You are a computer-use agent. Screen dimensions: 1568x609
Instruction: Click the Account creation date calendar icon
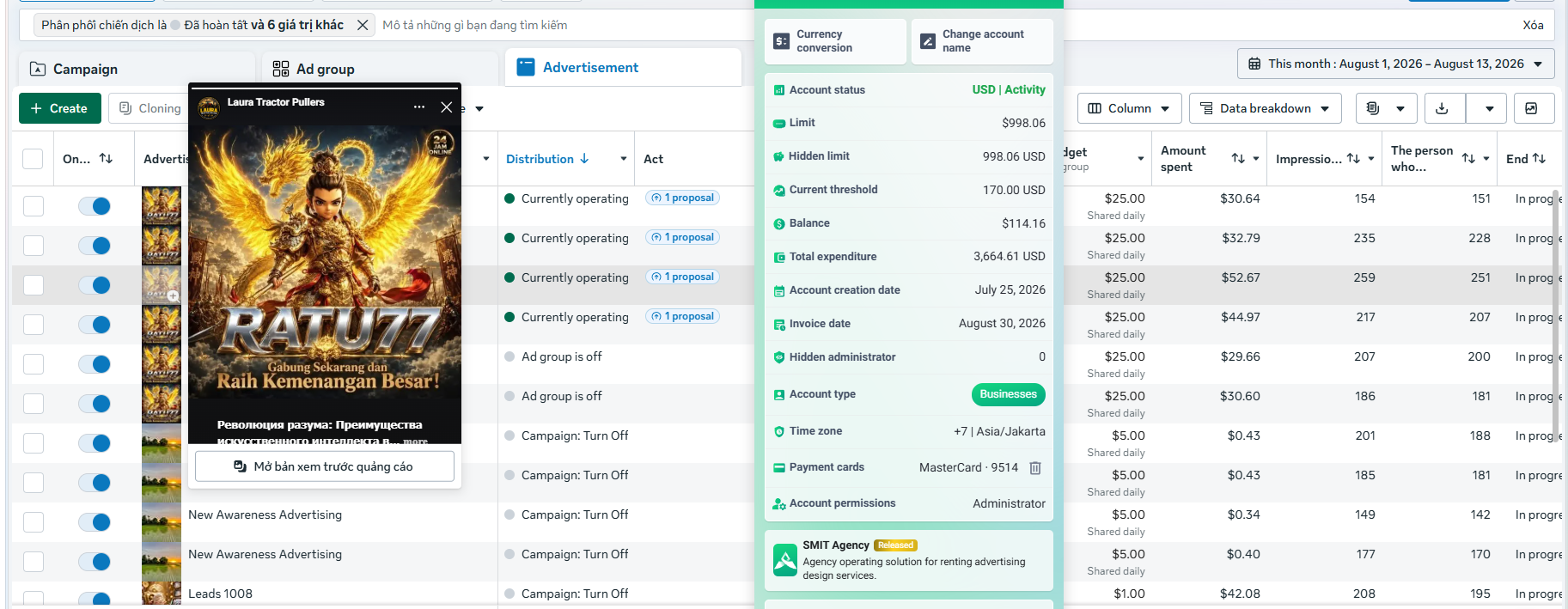[x=779, y=291]
